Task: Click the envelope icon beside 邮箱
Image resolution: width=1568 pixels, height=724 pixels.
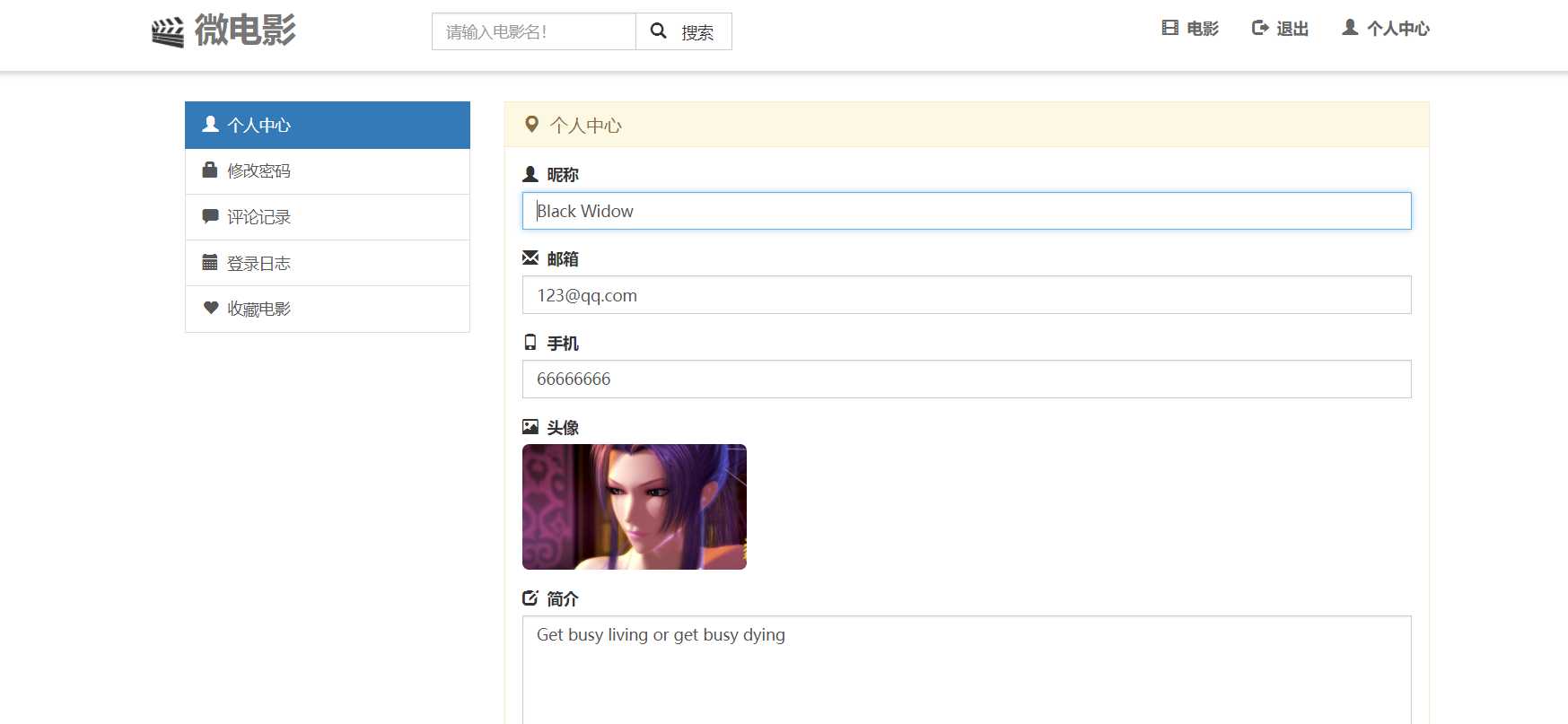Action: (x=530, y=257)
